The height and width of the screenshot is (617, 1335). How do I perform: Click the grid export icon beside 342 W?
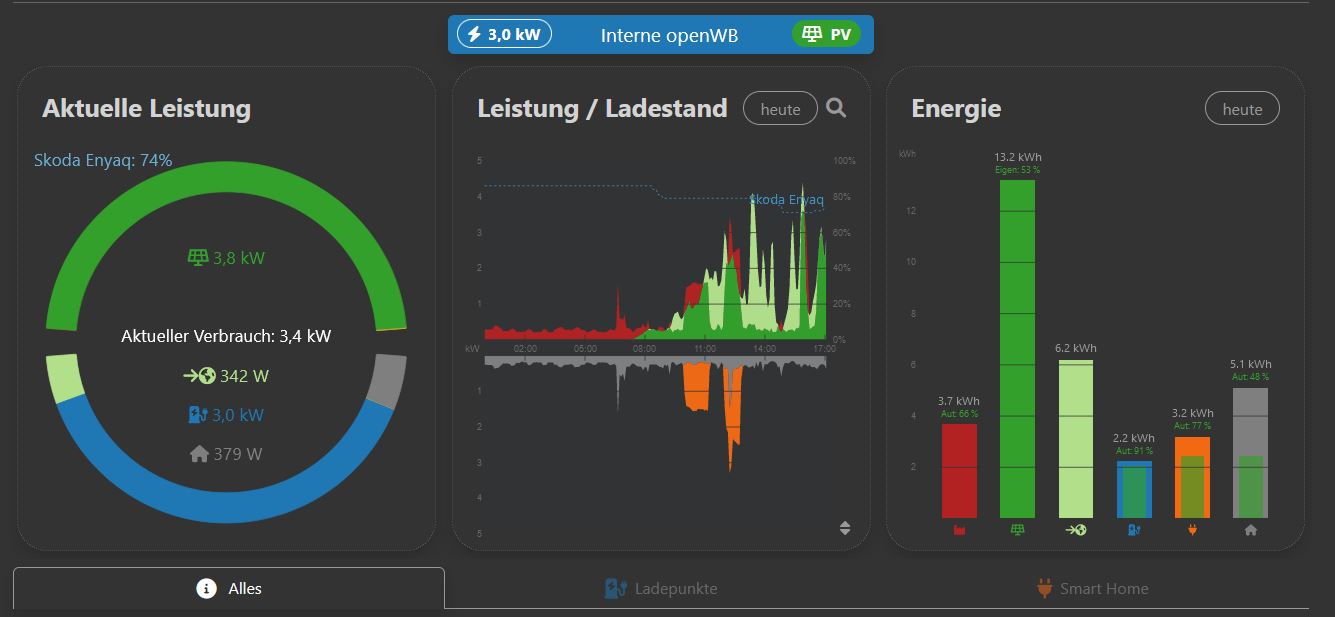coord(200,376)
